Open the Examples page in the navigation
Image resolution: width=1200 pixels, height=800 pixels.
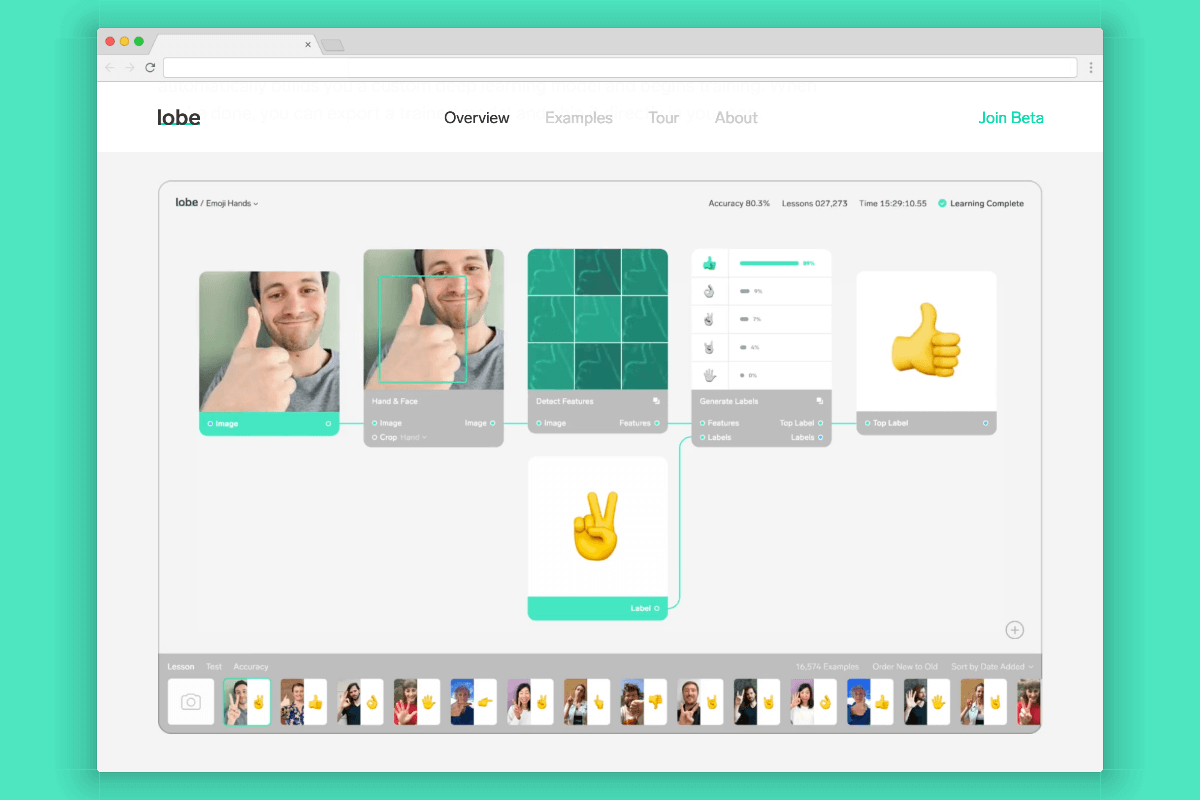coord(579,117)
